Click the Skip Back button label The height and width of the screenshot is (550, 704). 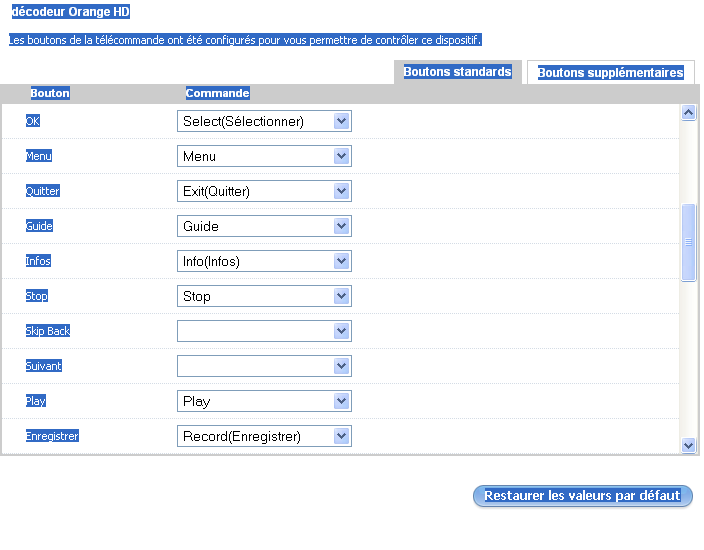(x=48, y=331)
